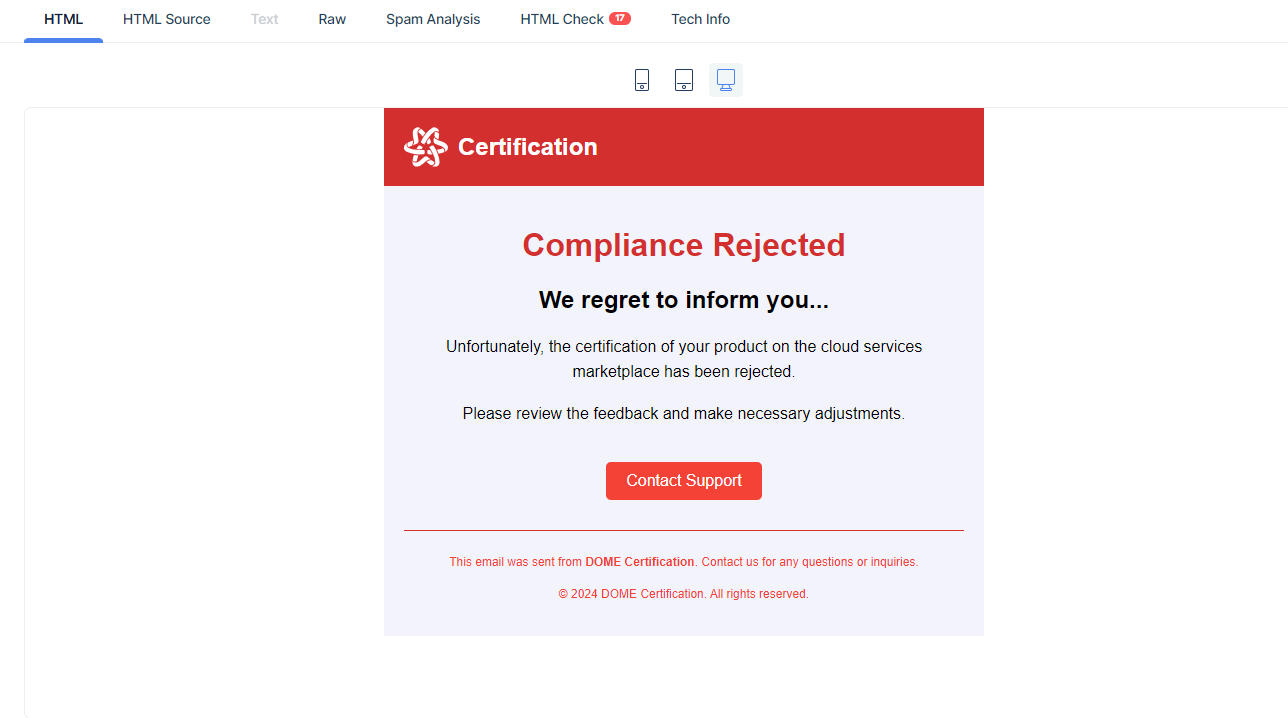Open the Raw tab

click(x=332, y=19)
